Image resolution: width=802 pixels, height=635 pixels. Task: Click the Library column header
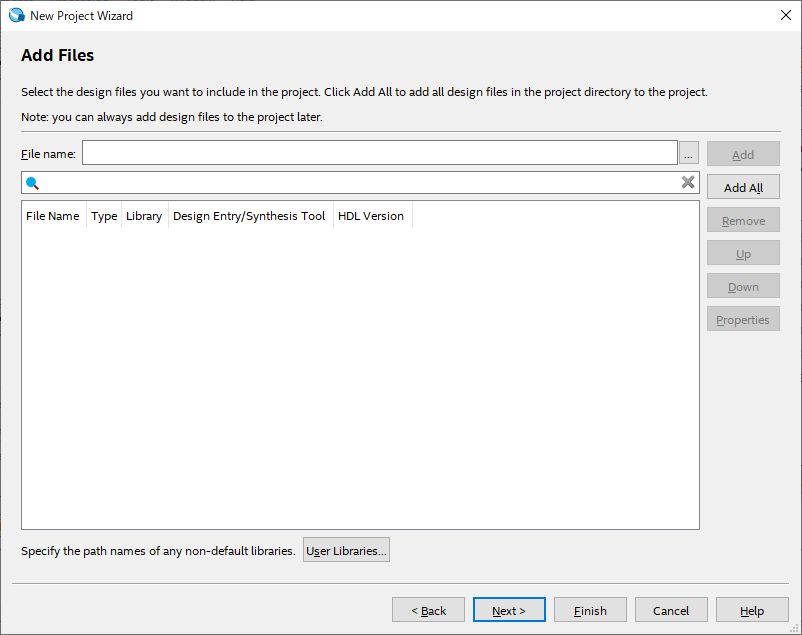click(144, 216)
